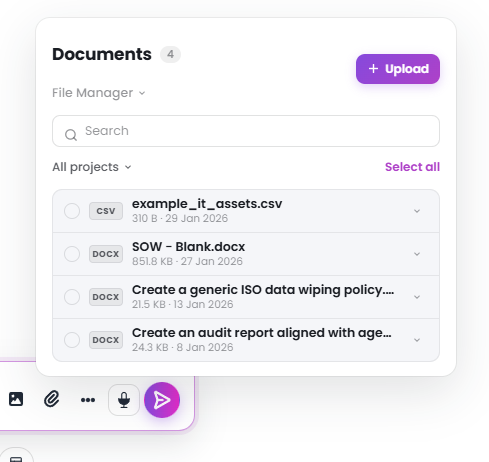
Task: Tick the audit report document checkbox
Action: click(x=72, y=340)
